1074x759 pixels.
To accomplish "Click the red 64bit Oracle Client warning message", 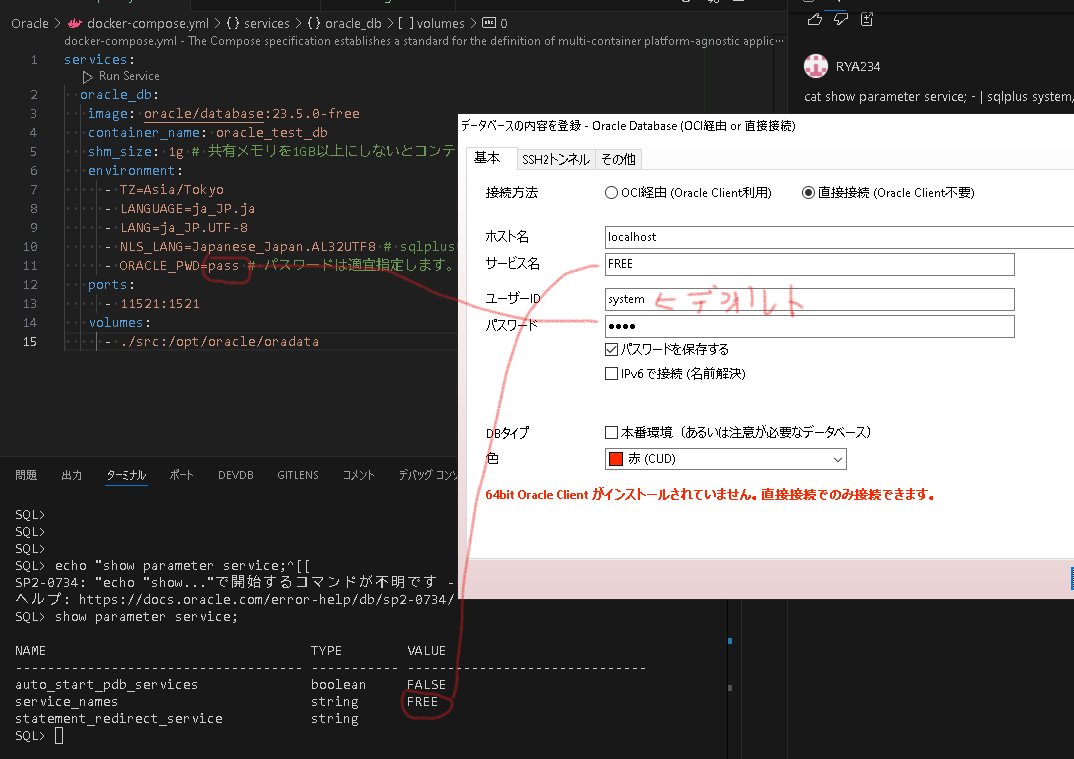I will [x=710, y=495].
